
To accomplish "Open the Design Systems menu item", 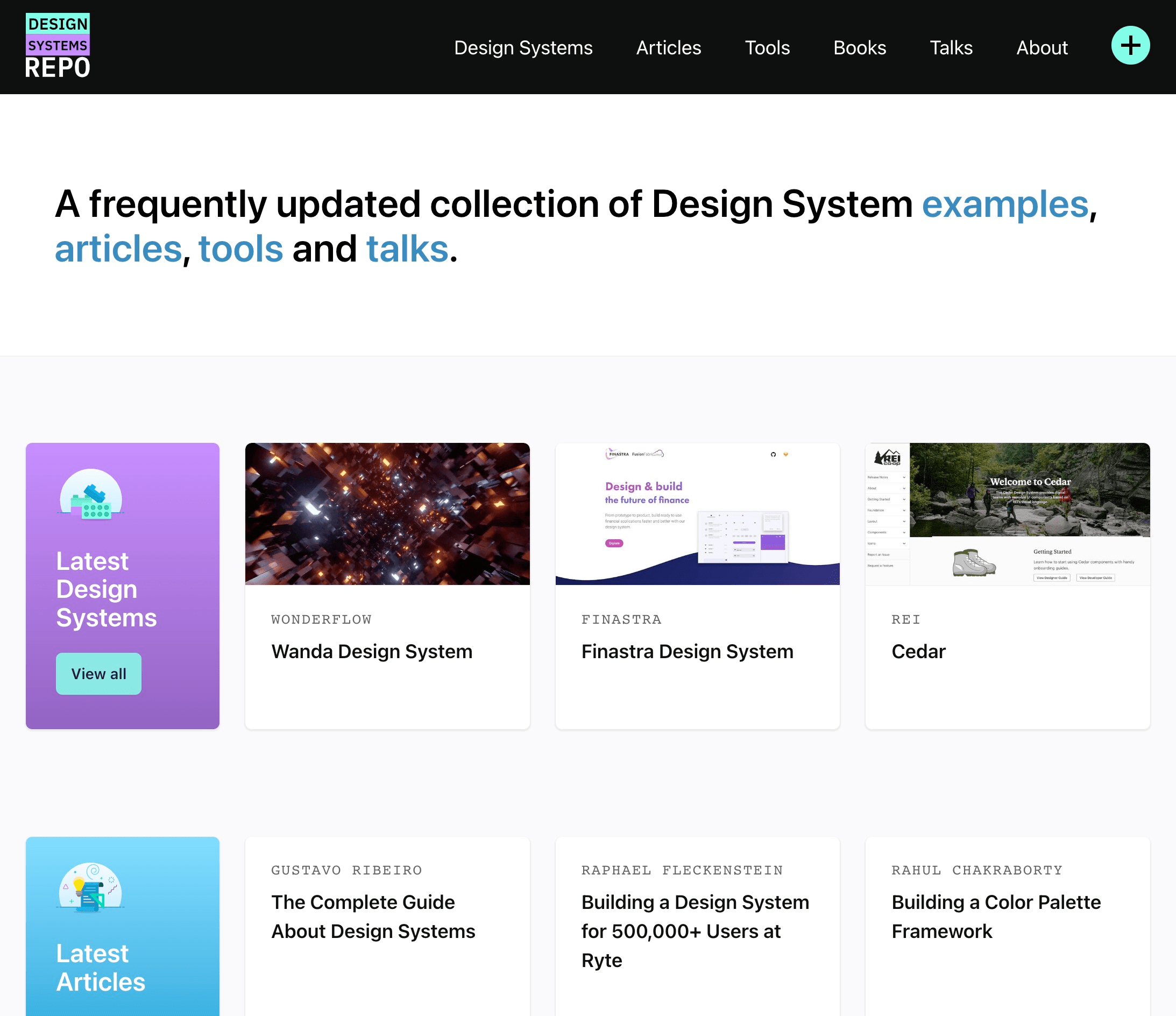I will point(523,48).
